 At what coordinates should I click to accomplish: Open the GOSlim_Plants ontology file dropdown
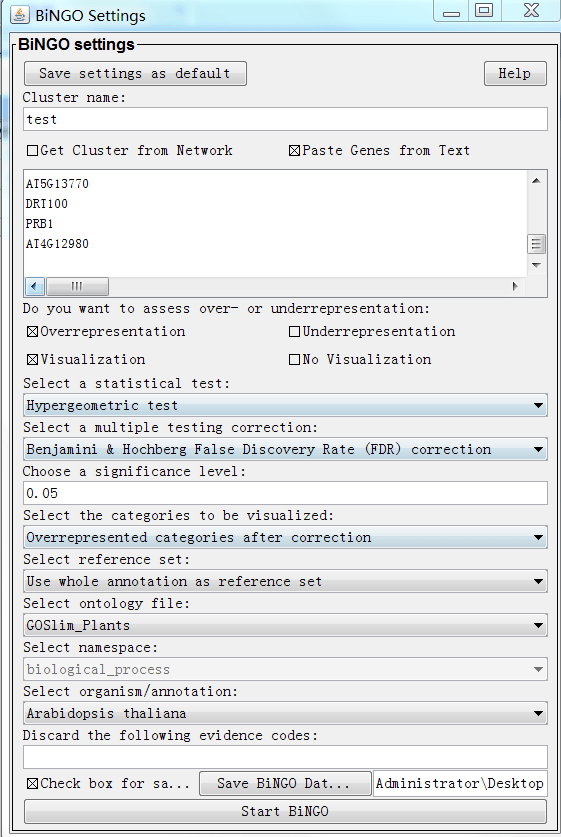point(286,625)
